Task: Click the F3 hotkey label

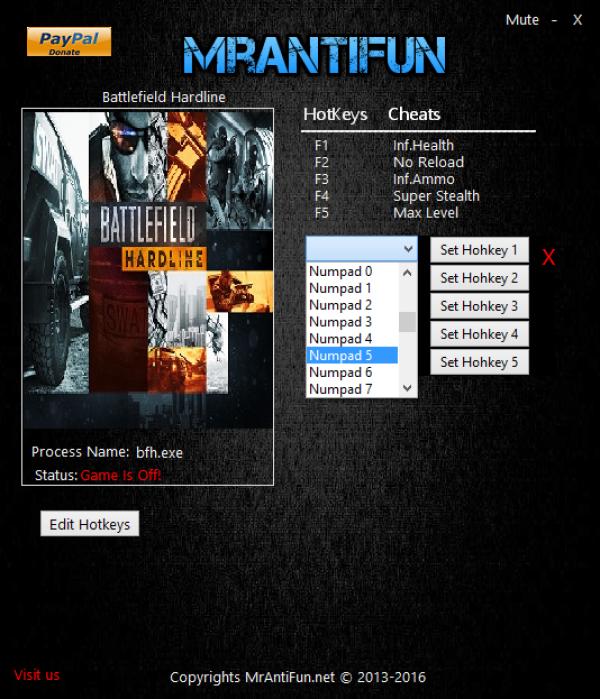Action: pyautogui.click(x=321, y=179)
